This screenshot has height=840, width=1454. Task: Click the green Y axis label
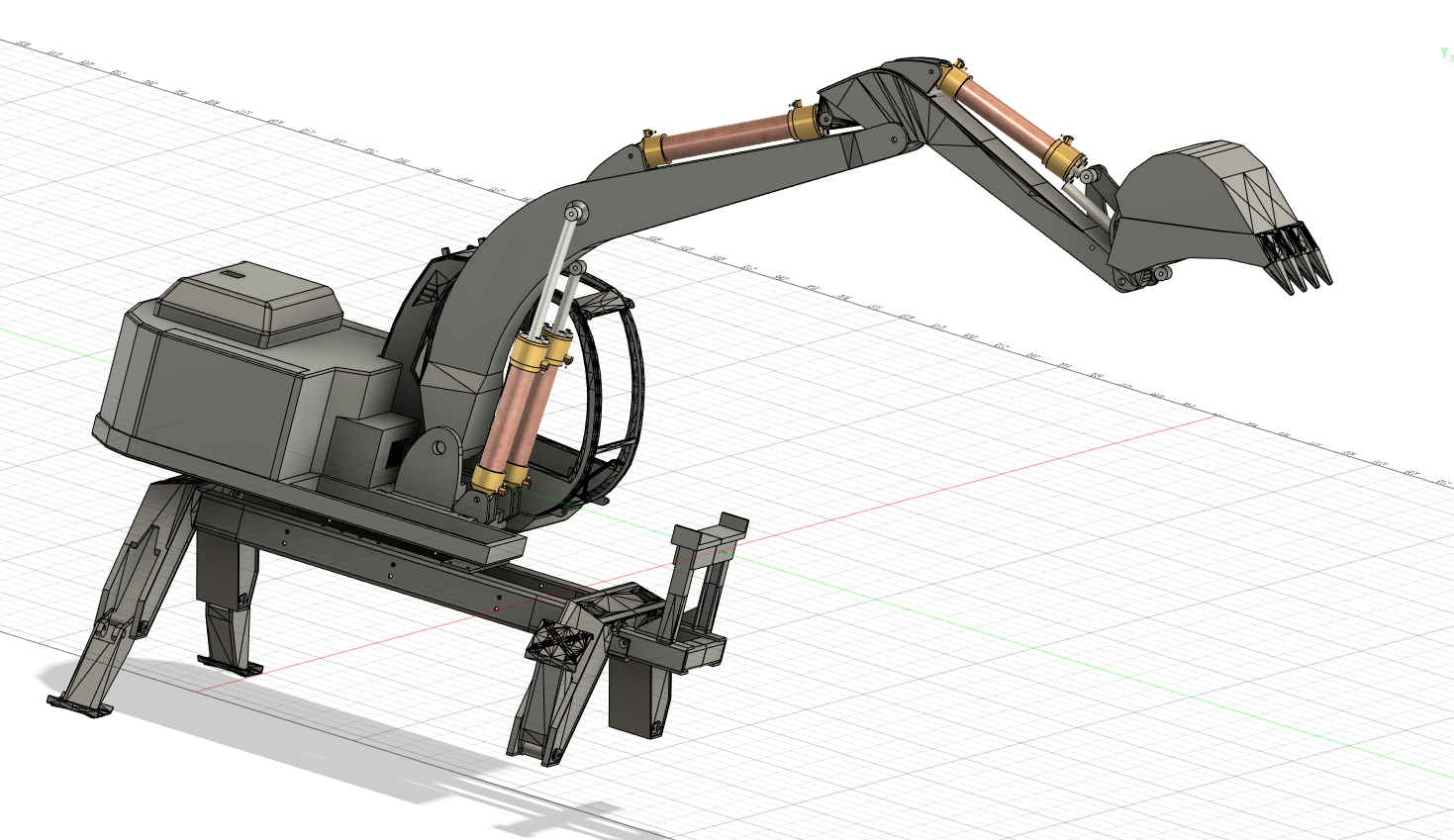coord(1445,52)
